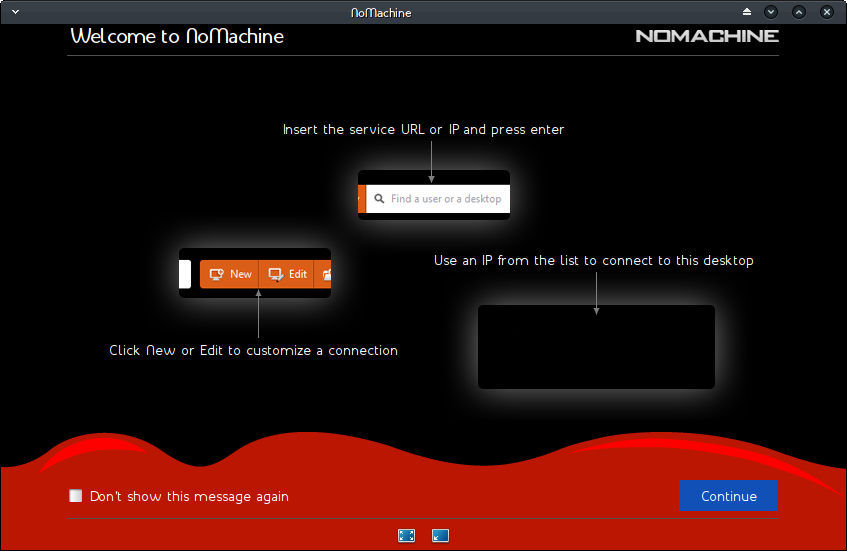This screenshot has height=551, width=847.
Task: Click the keep-above (eject-shaped) title bar icon
Action: 747,12
